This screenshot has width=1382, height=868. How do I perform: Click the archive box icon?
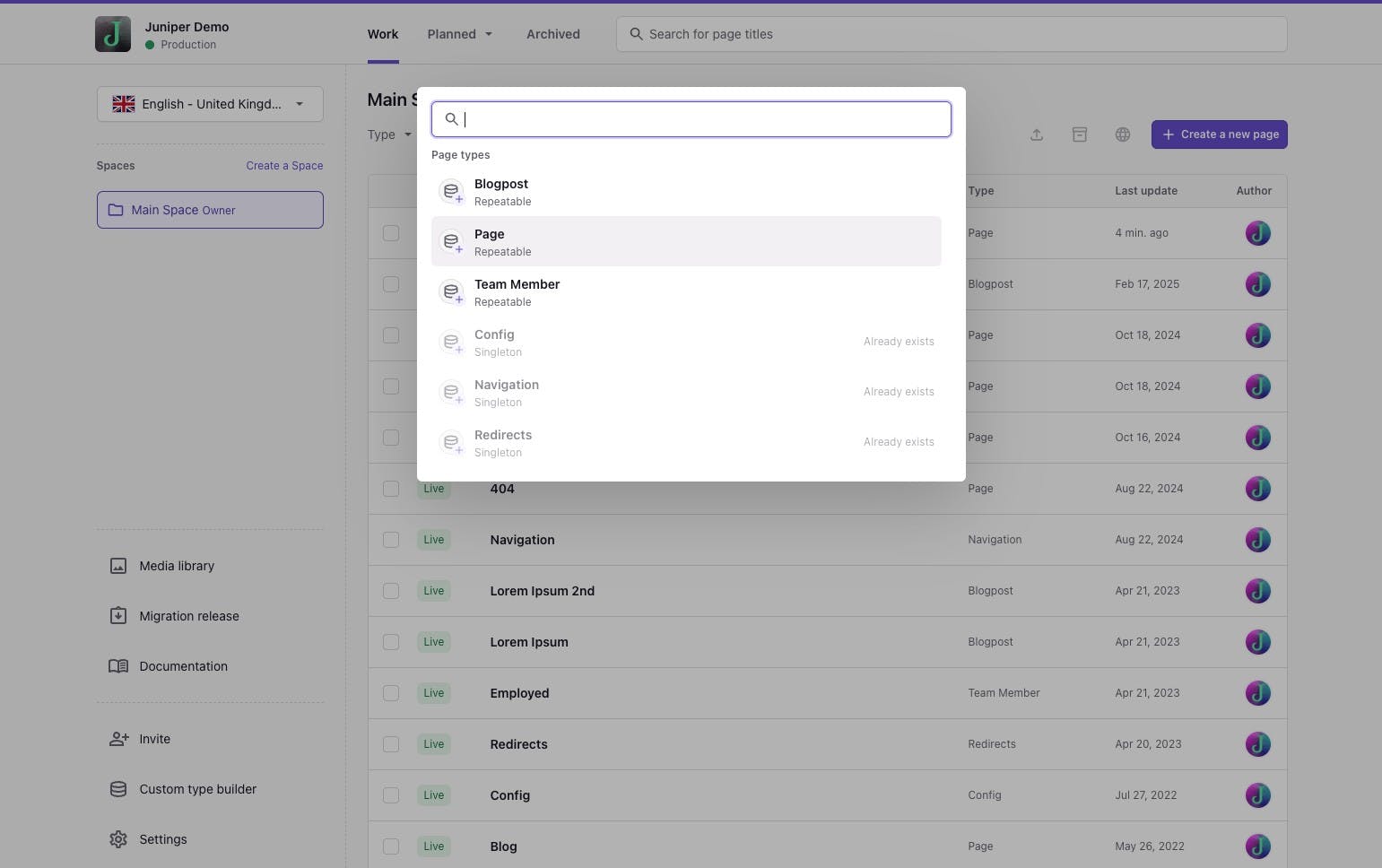point(1079,135)
